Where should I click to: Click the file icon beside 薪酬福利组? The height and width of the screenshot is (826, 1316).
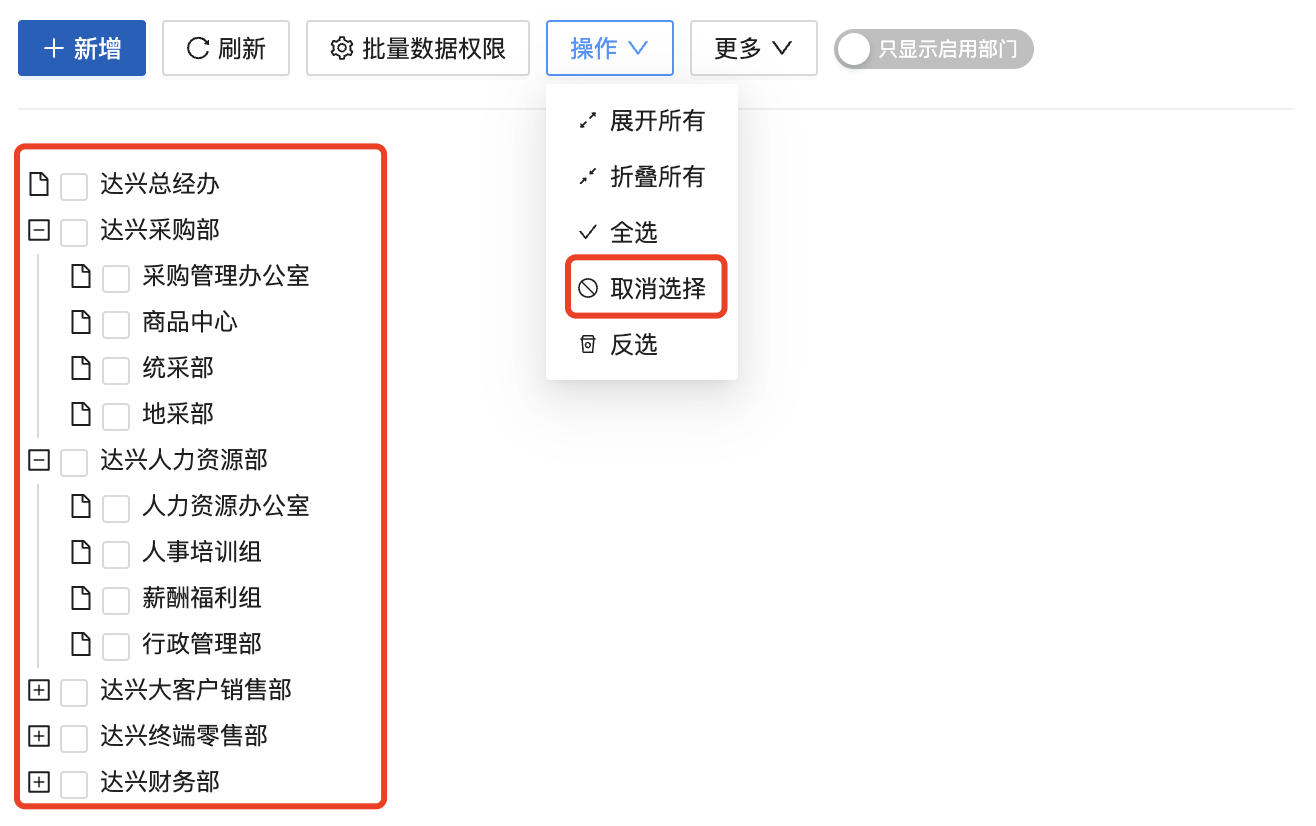pyautogui.click(x=81, y=599)
